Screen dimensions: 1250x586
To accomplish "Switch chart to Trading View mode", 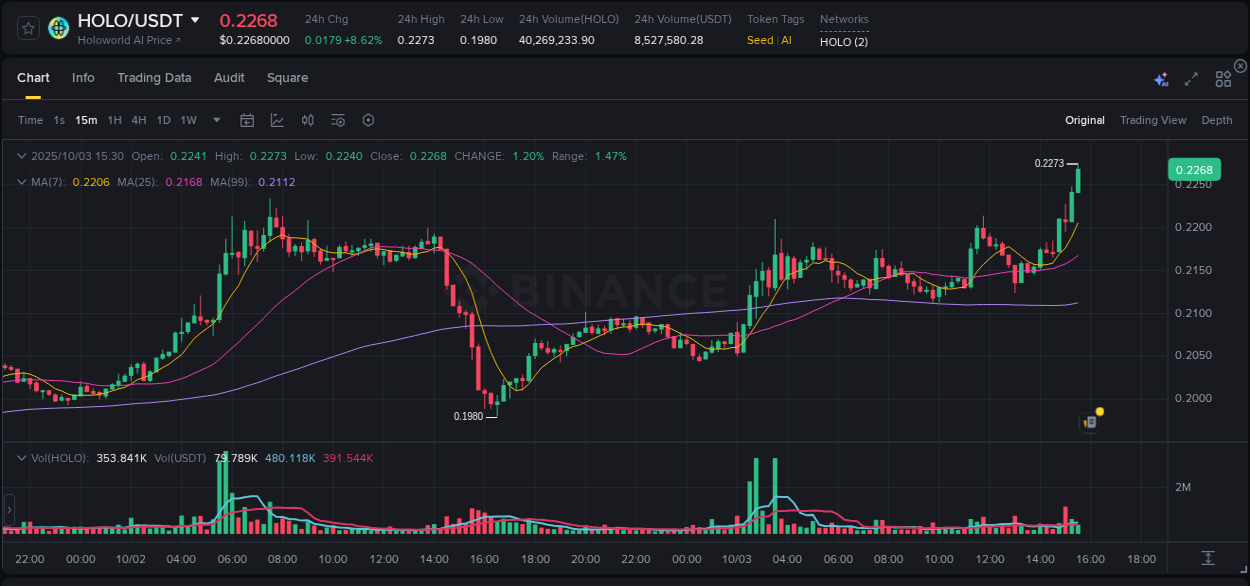I will click(x=1153, y=120).
